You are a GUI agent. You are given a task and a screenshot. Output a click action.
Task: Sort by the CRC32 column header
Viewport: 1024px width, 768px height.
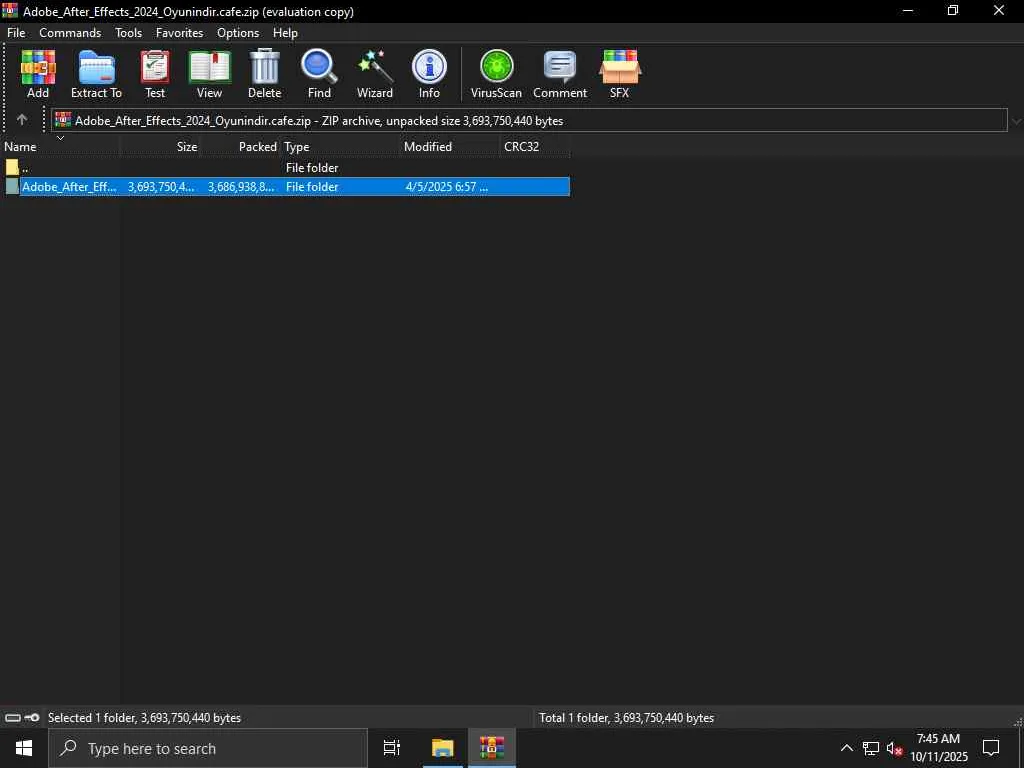(536, 146)
